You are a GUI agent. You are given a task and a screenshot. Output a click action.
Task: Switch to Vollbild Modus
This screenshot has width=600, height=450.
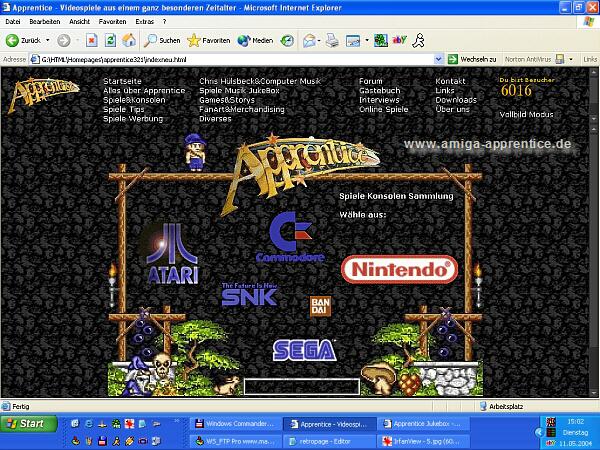pos(526,114)
